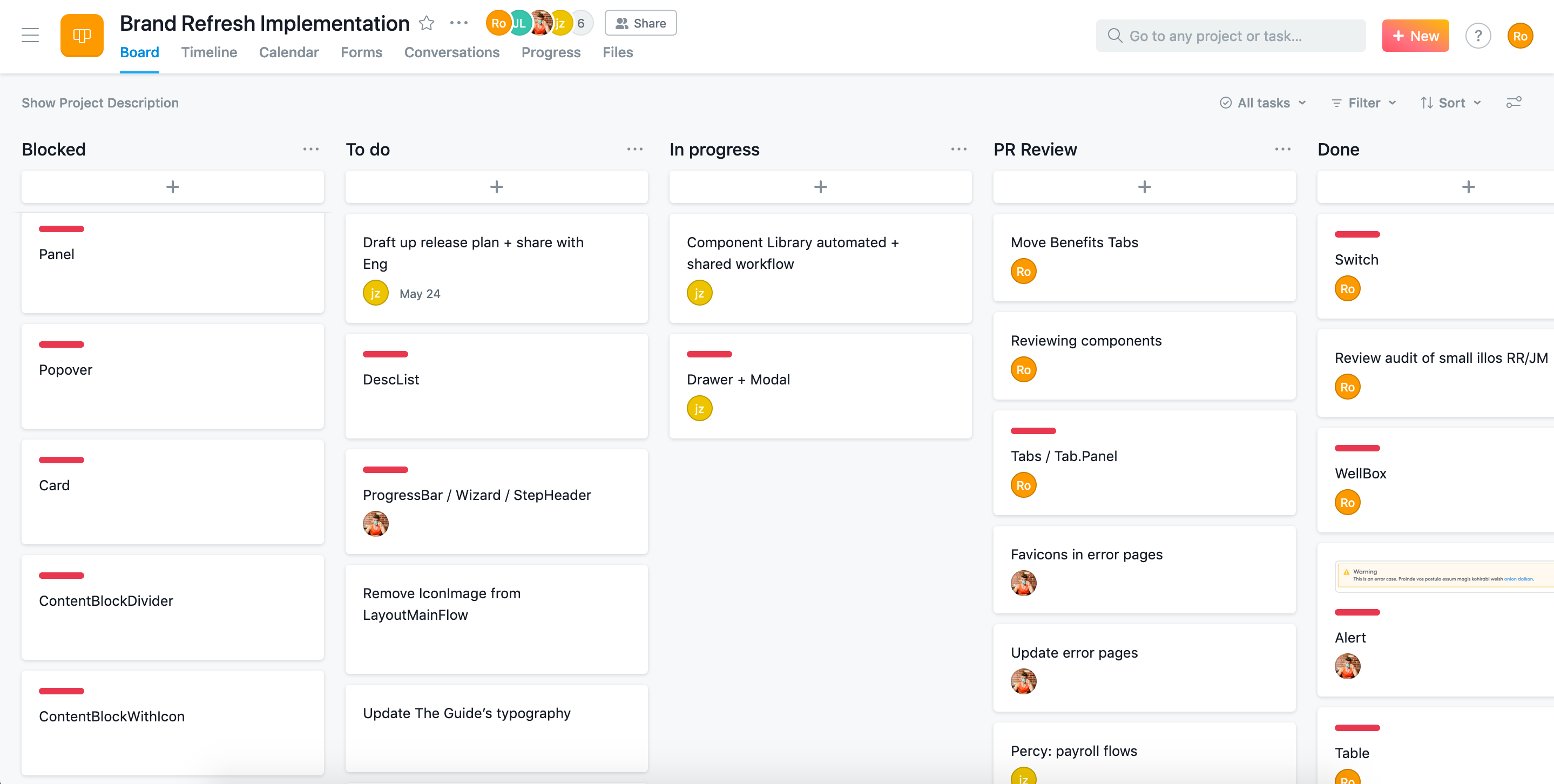Switch to the Timeline tab
This screenshot has width=1554, height=784.
[209, 52]
